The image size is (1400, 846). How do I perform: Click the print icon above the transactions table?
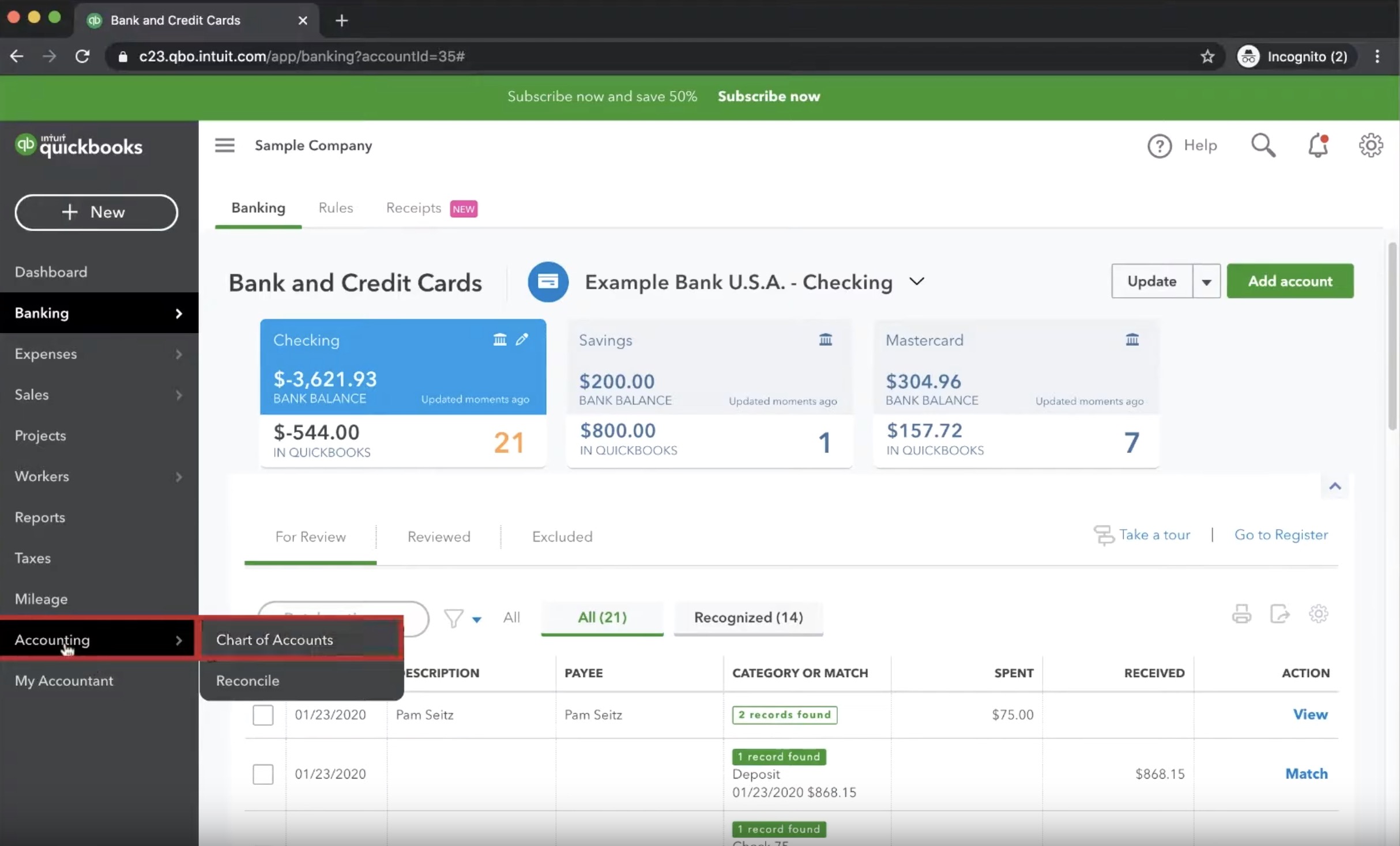click(1241, 613)
